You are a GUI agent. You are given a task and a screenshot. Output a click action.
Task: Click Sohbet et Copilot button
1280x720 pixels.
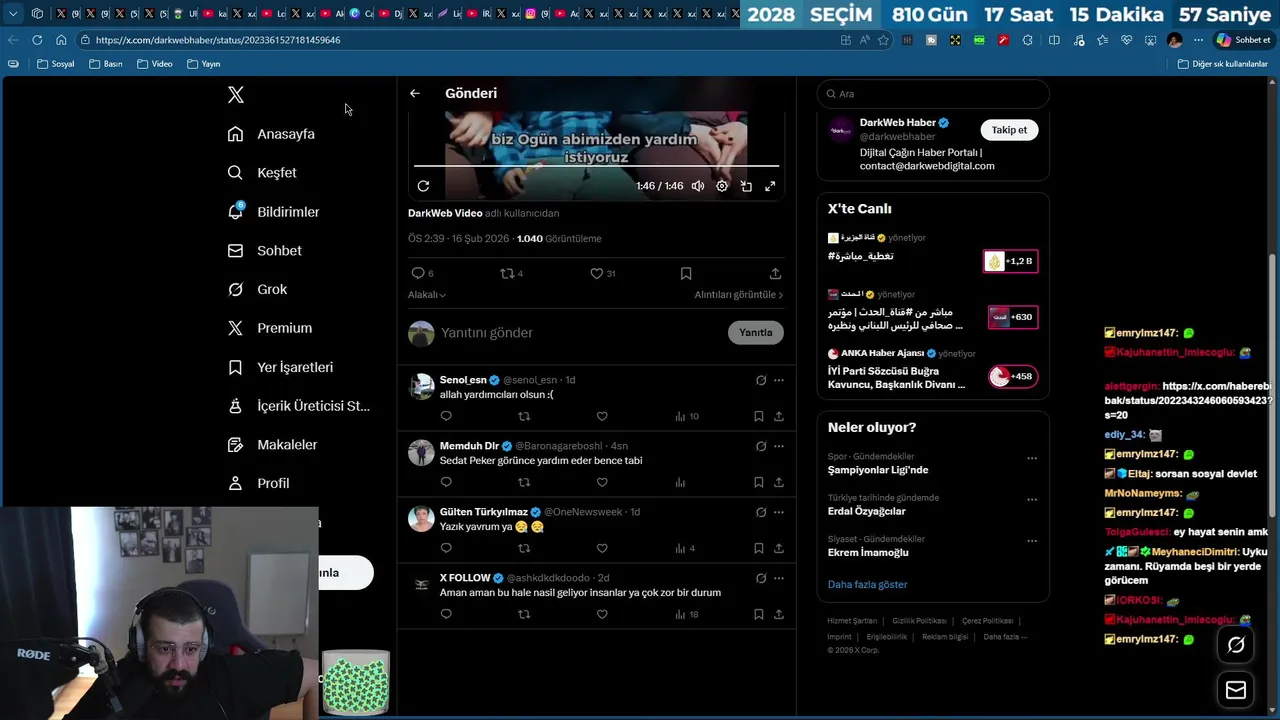(x=1243, y=40)
